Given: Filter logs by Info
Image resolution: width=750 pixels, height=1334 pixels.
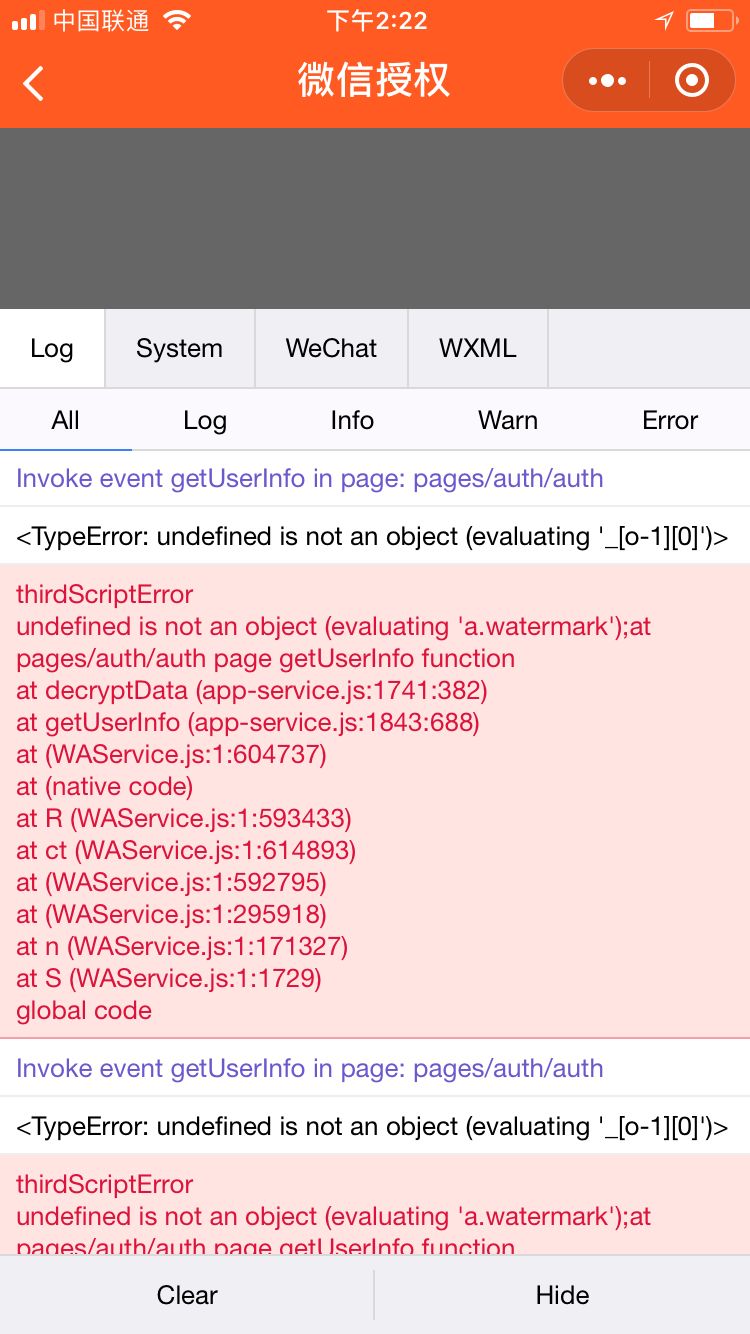Looking at the screenshot, I should coord(352,420).
